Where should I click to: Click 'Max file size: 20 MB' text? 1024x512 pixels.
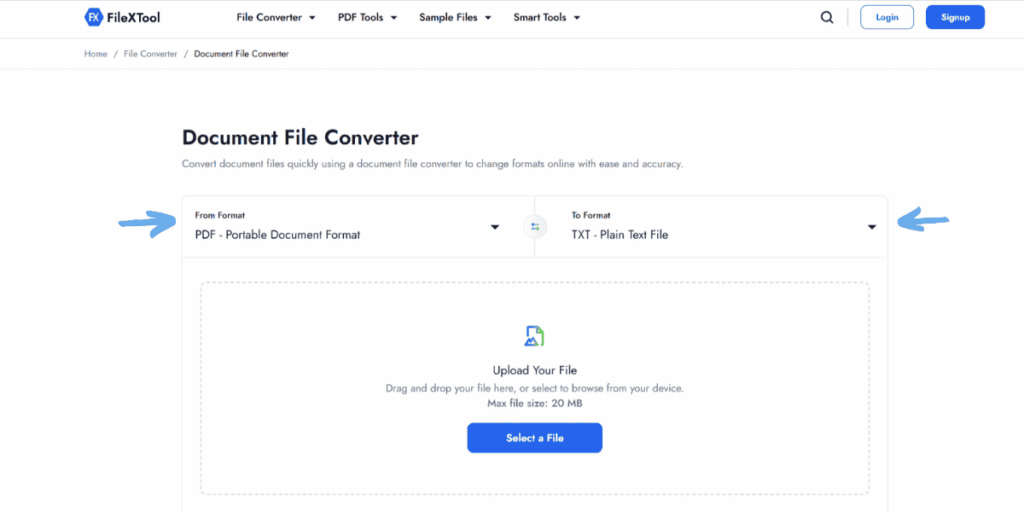tap(535, 403)
